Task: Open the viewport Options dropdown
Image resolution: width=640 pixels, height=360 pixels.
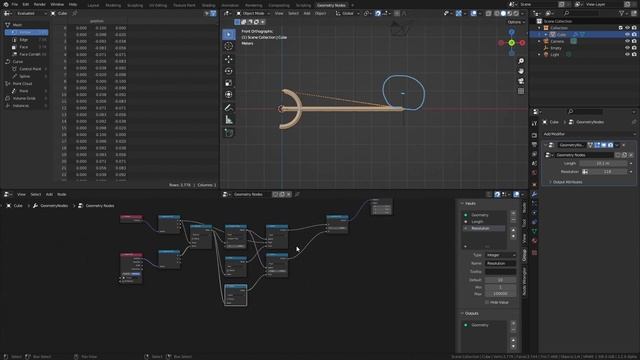Action: (516, 22)
